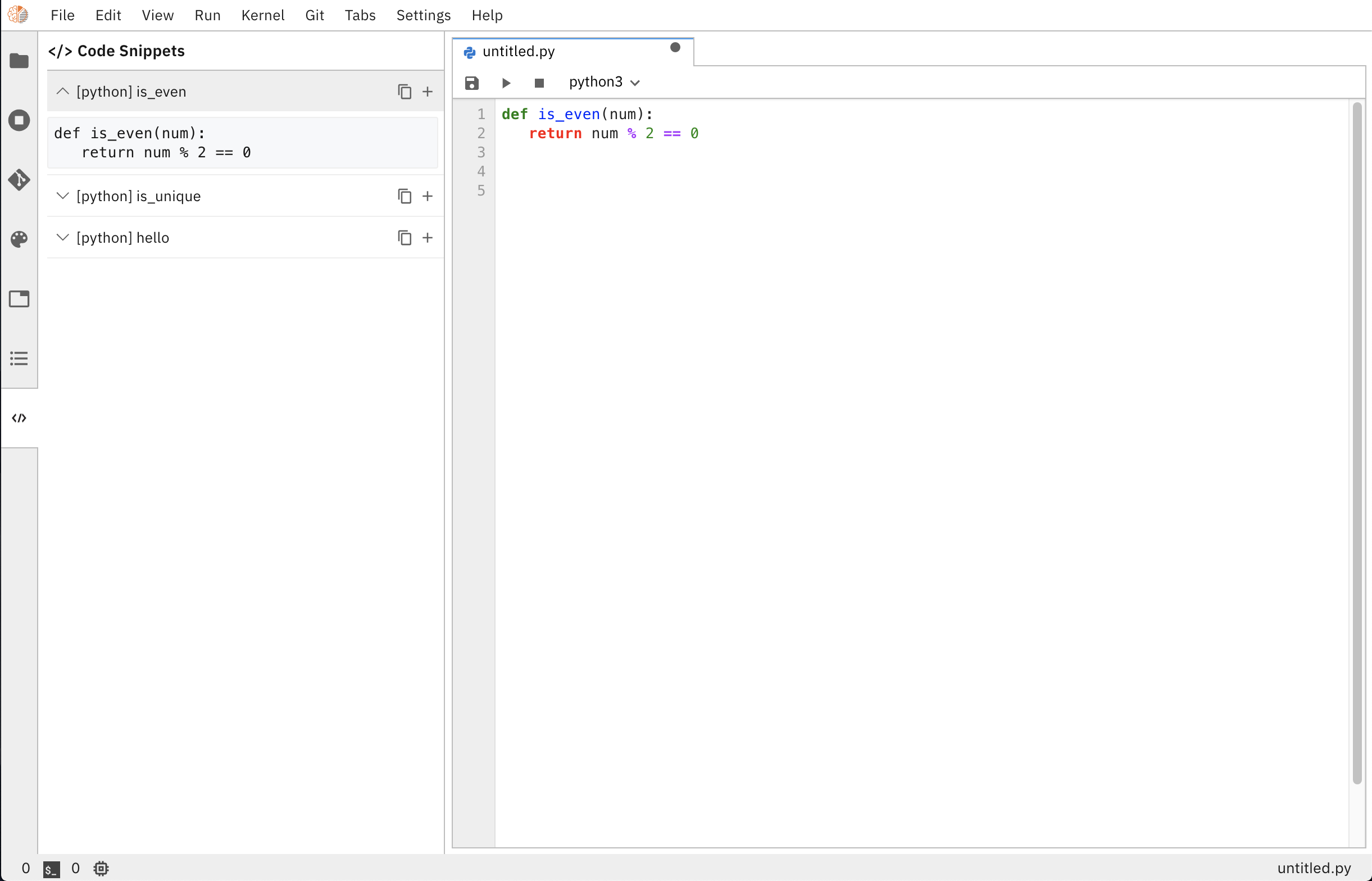Click the terminal icon in status bar
Viewport: 1372px width, 881px height.
click(x=52, y=869)
